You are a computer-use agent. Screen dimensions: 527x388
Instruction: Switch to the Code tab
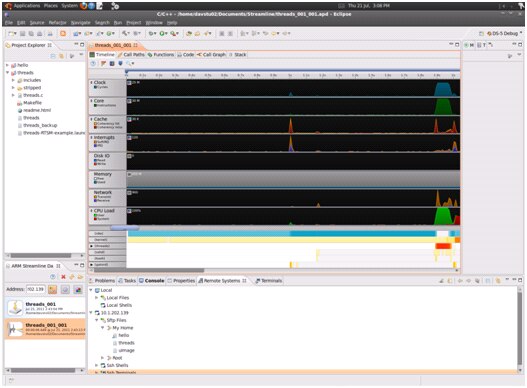186,54
